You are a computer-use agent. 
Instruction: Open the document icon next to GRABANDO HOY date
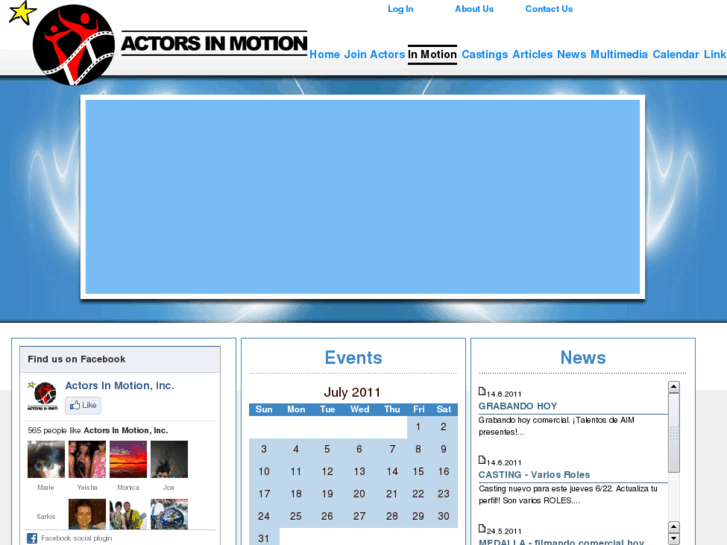point(482,392)
